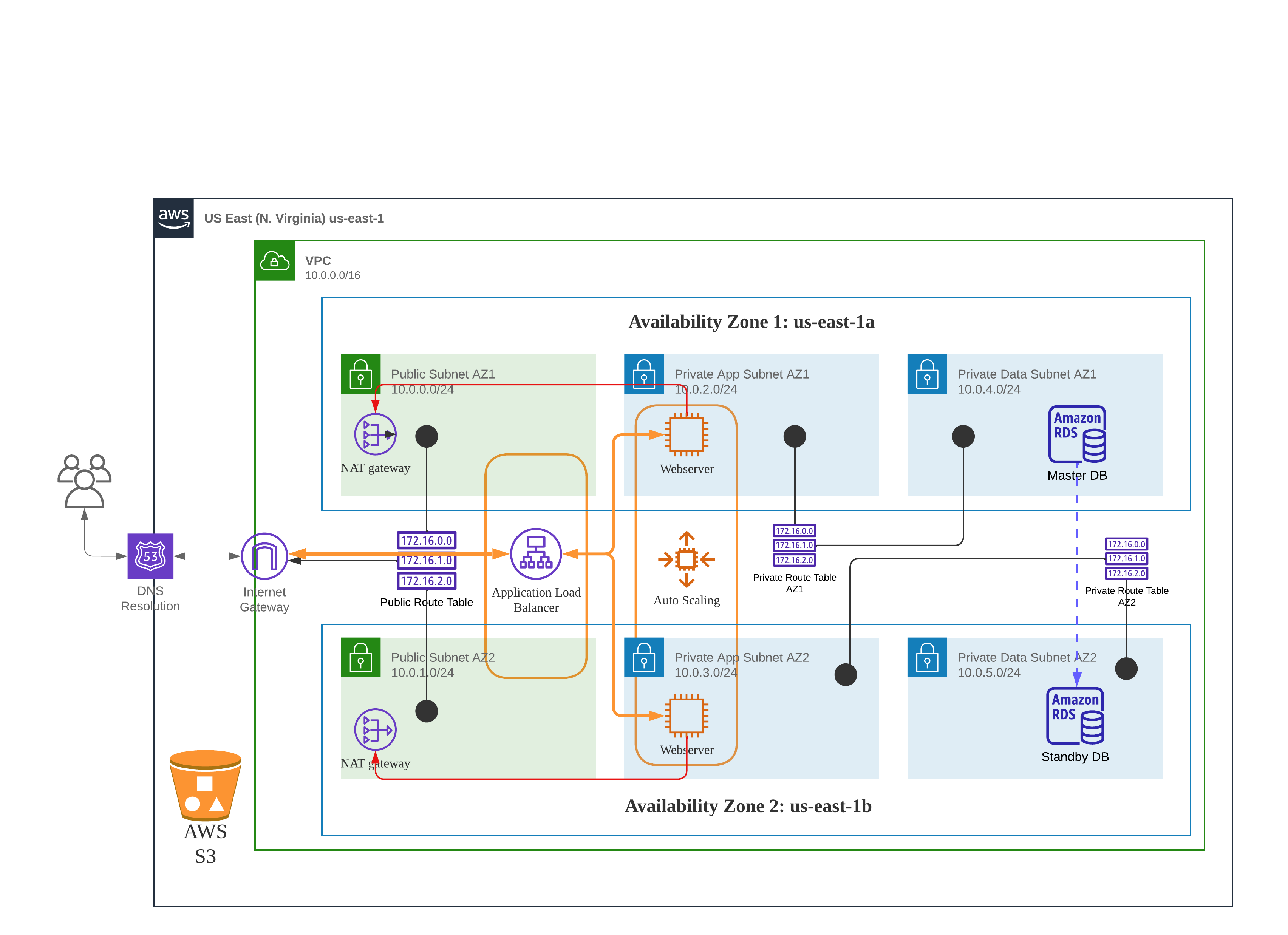Select the NAT gateway icon in AZ1
The image size is (1288, 935).
(375, 434)
